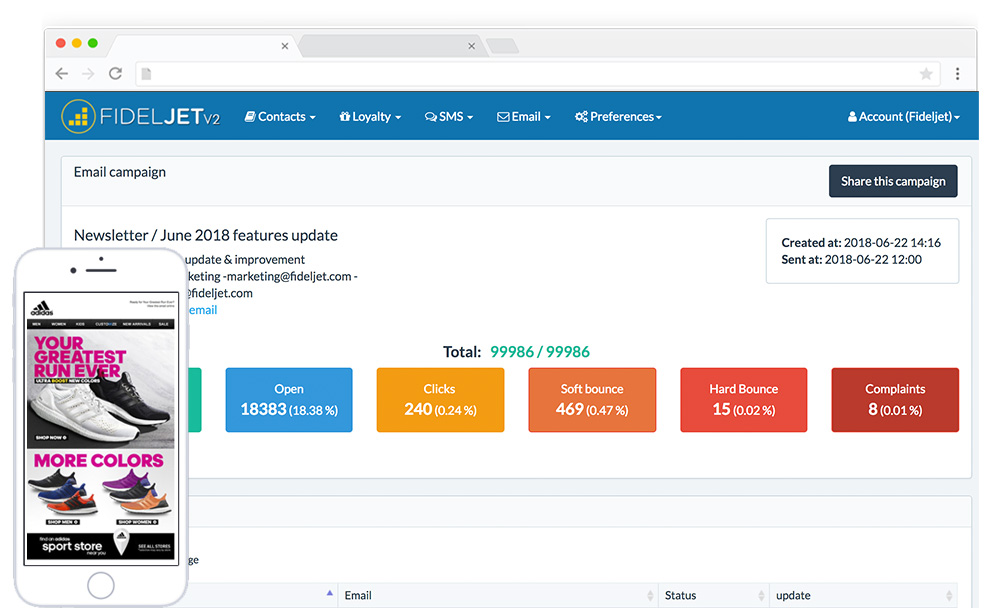Viewport: 1000px width, 608px height.
Task: Click the browser forward arrow
Action: [88, 74]
